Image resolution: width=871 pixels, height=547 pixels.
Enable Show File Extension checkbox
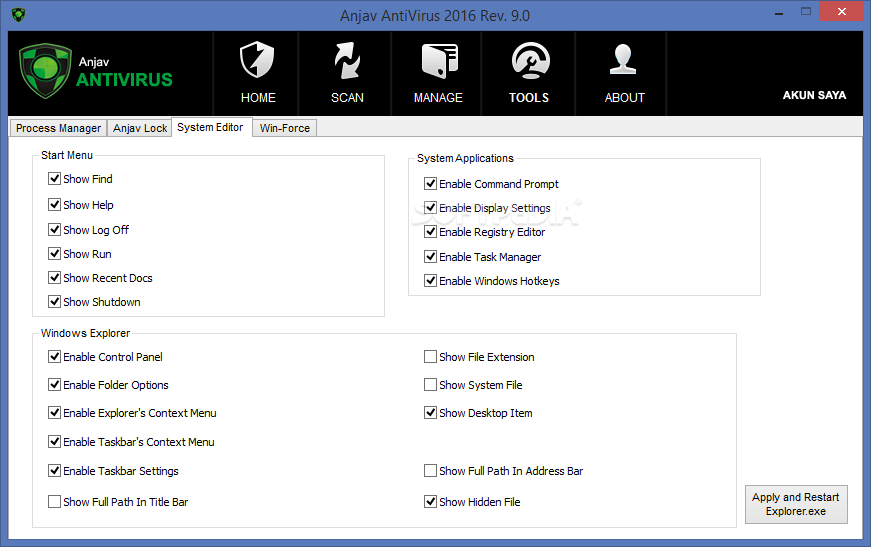431,357
